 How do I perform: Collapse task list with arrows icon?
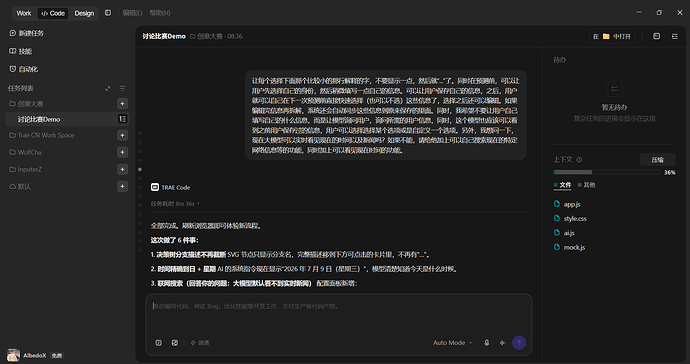108,88
